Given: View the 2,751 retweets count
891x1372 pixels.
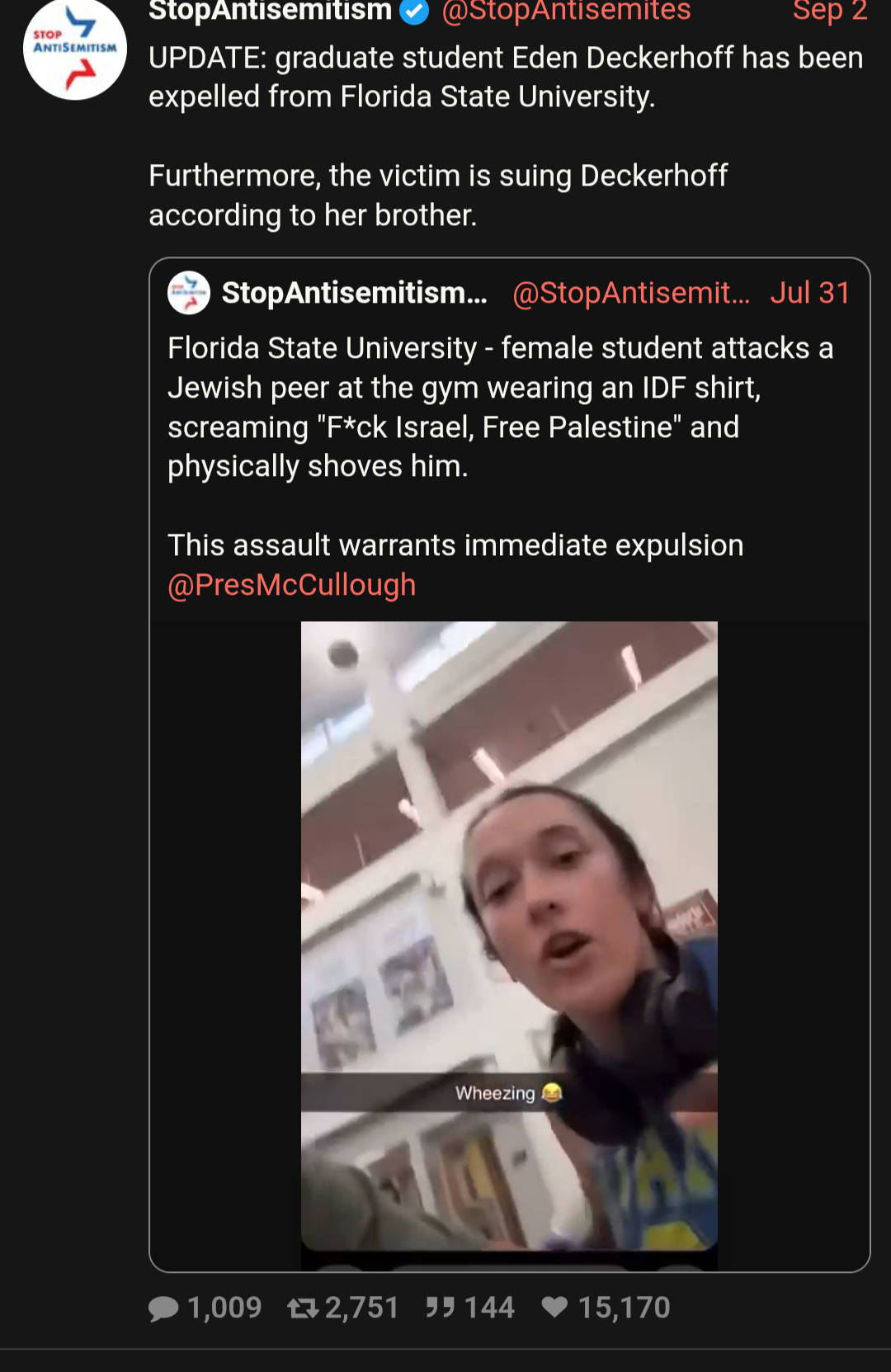Looking at the screenshot, I should coord(361,1308).
